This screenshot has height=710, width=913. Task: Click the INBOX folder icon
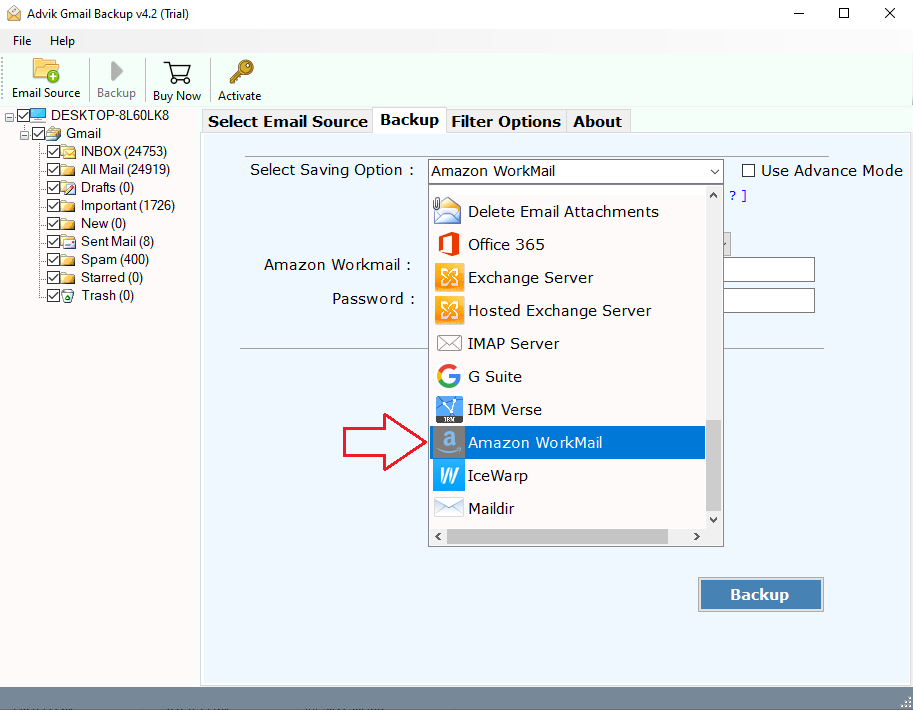pos(69,151)
